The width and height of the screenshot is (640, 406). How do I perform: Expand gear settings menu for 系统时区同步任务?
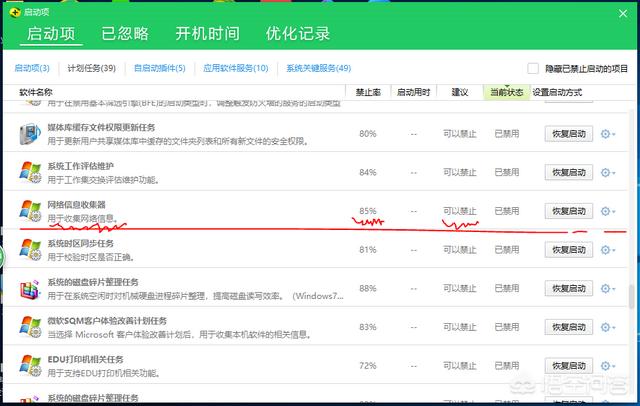(x=607, y=250)
